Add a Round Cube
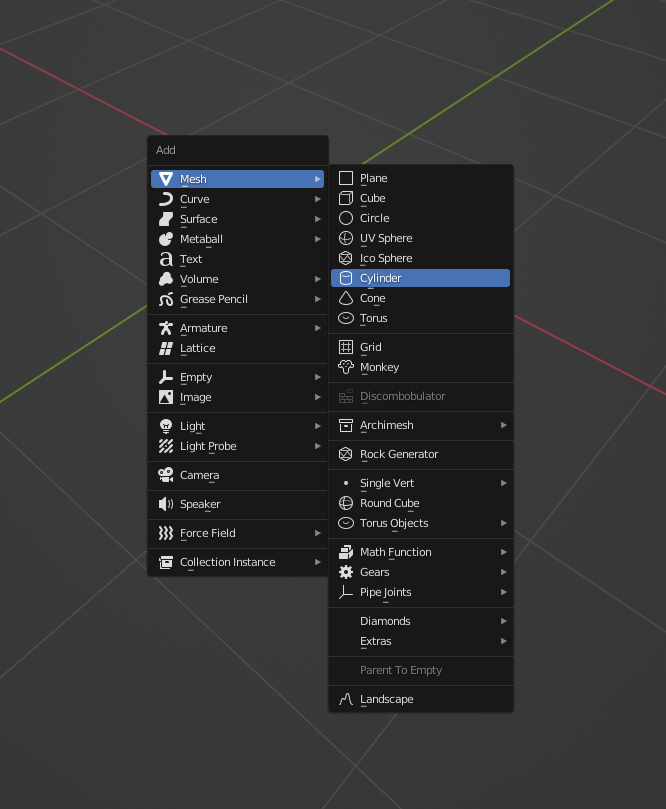 tap(420, 503)
